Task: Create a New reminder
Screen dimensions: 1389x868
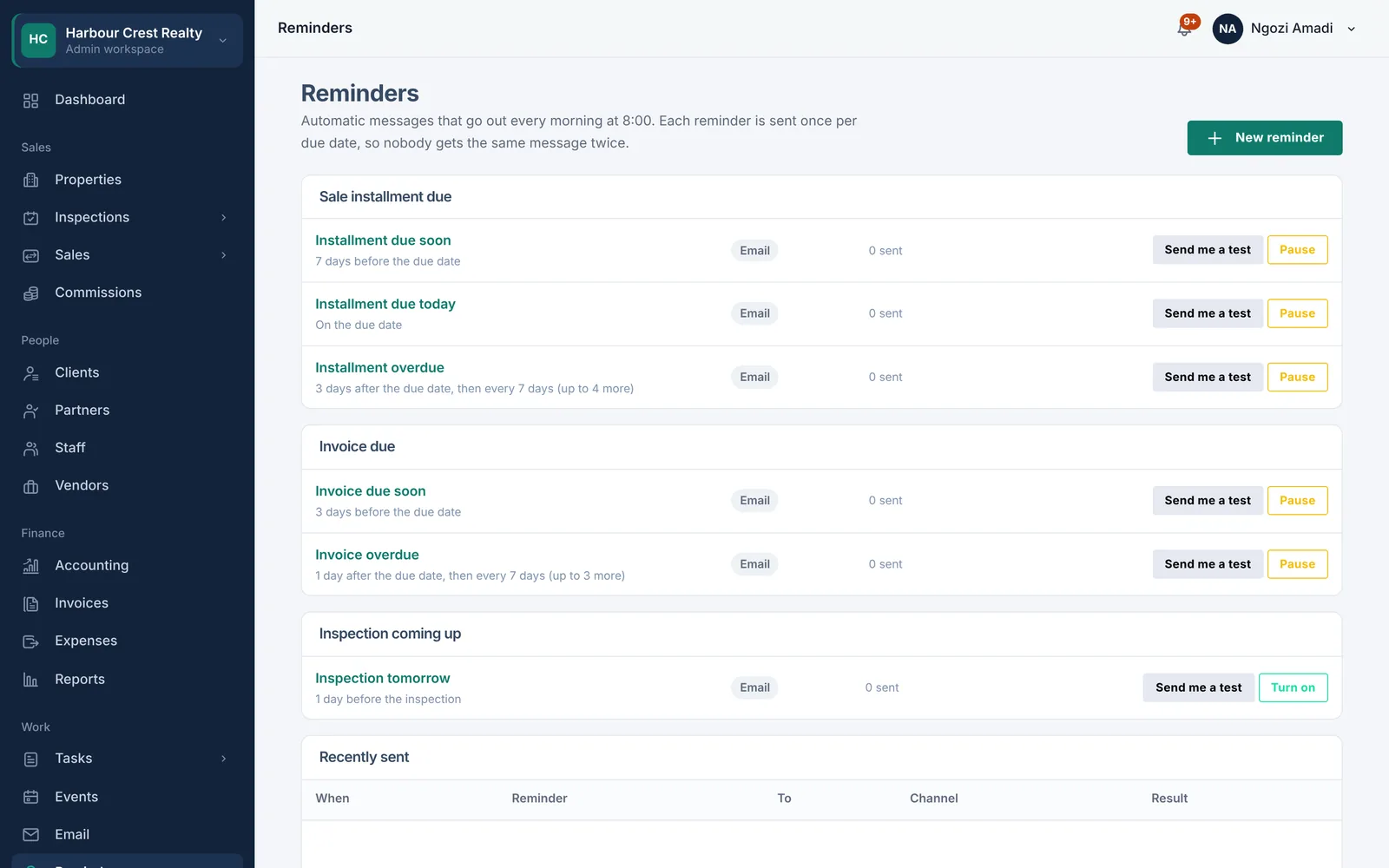Action: [x=1265, y=138]
